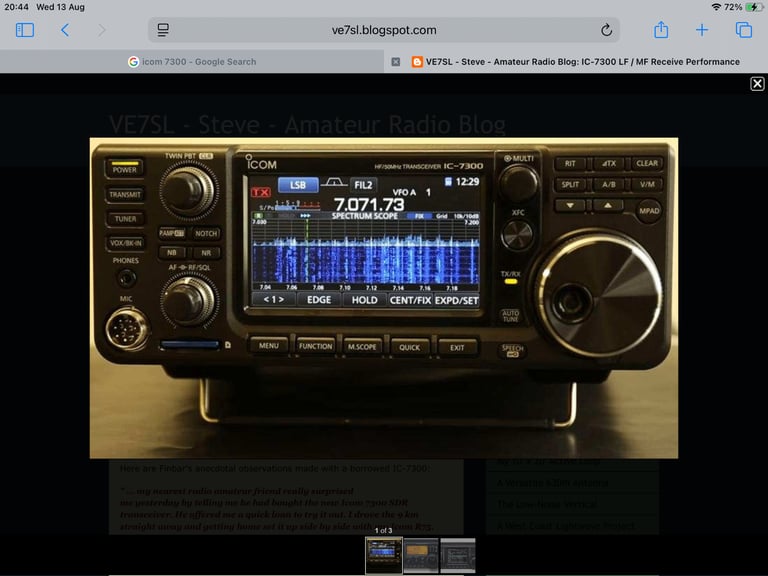Click the enlarged IC-7300 radio photo
Image resolution: width=768 pixels, height=576 pixels.
pos(384,298)
